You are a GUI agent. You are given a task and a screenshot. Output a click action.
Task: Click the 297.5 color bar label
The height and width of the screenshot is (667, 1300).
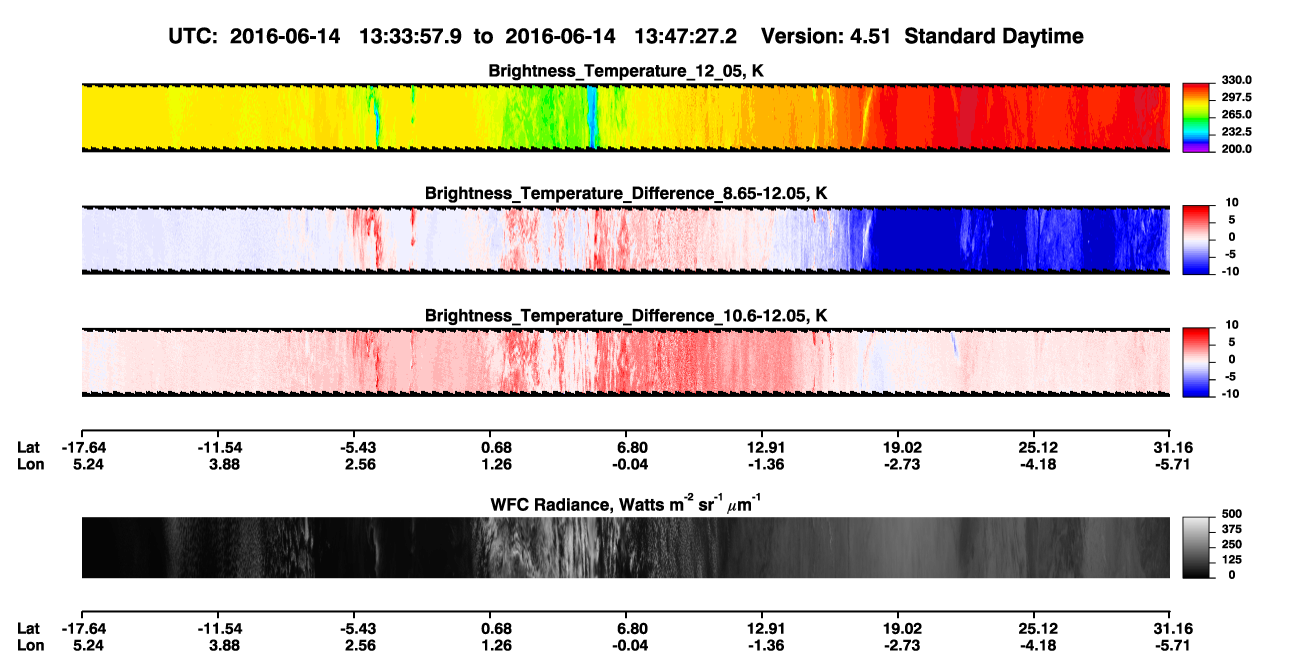click(x=1236, y=97)
